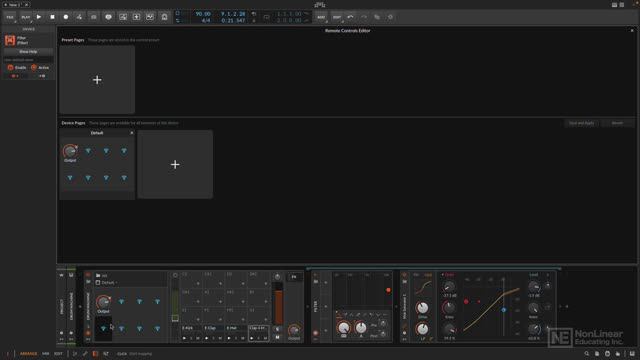
Task: Toggle automation write icon in the transport toolbar
Action: 79,17
